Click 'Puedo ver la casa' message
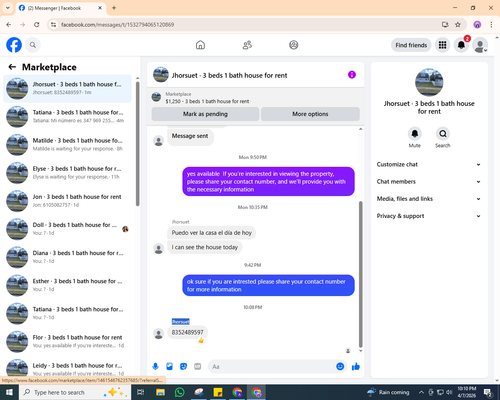This screenshot has width=500, height=400. (x=212, y=233)
